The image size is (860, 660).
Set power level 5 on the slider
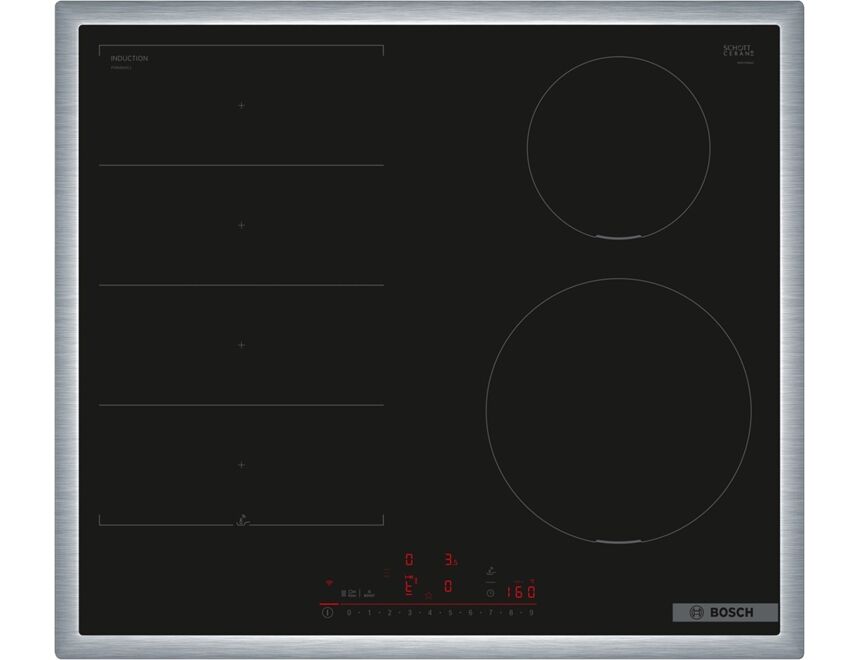click(x=450, y=612)
